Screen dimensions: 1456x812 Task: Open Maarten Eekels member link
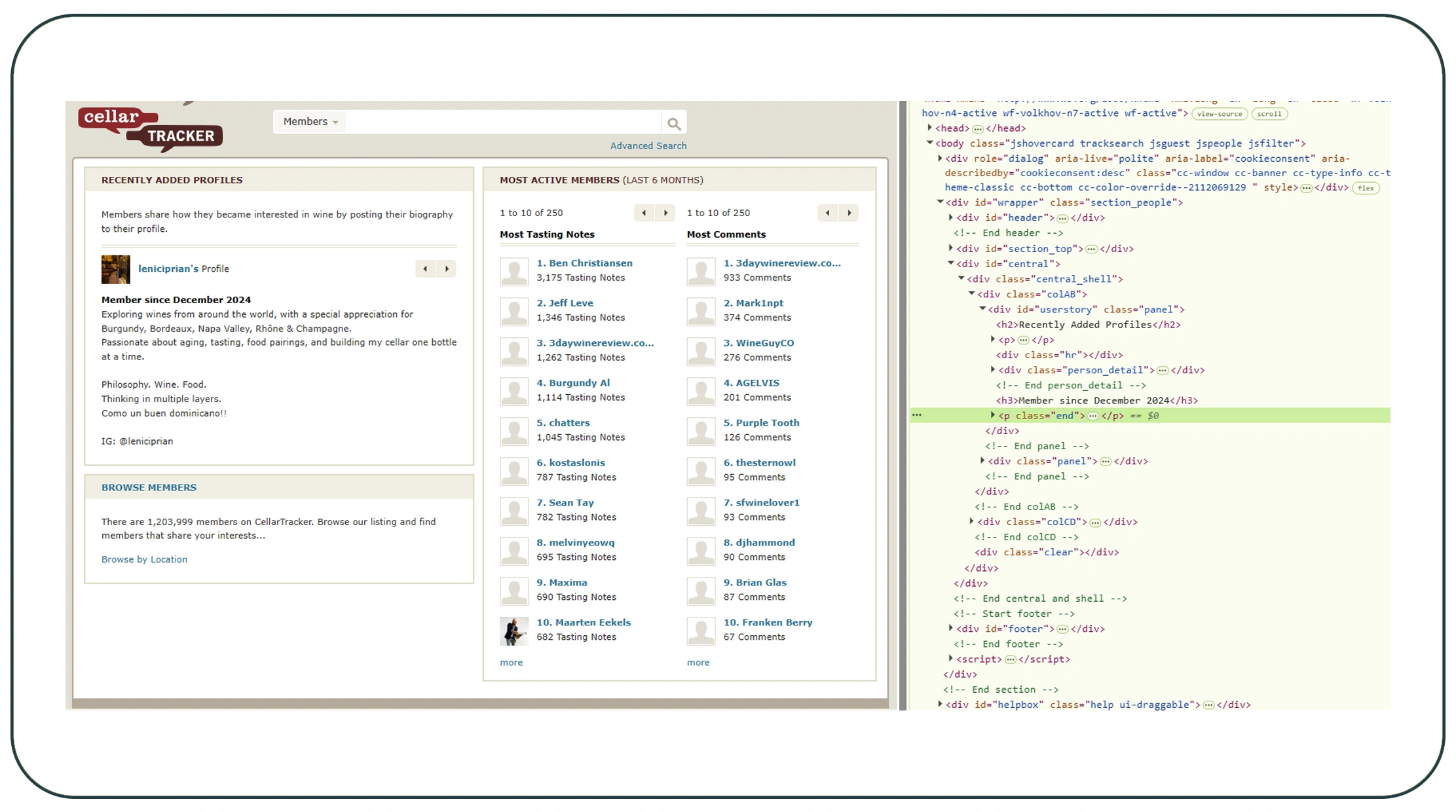pyautogui.click(x=584, y=623)
